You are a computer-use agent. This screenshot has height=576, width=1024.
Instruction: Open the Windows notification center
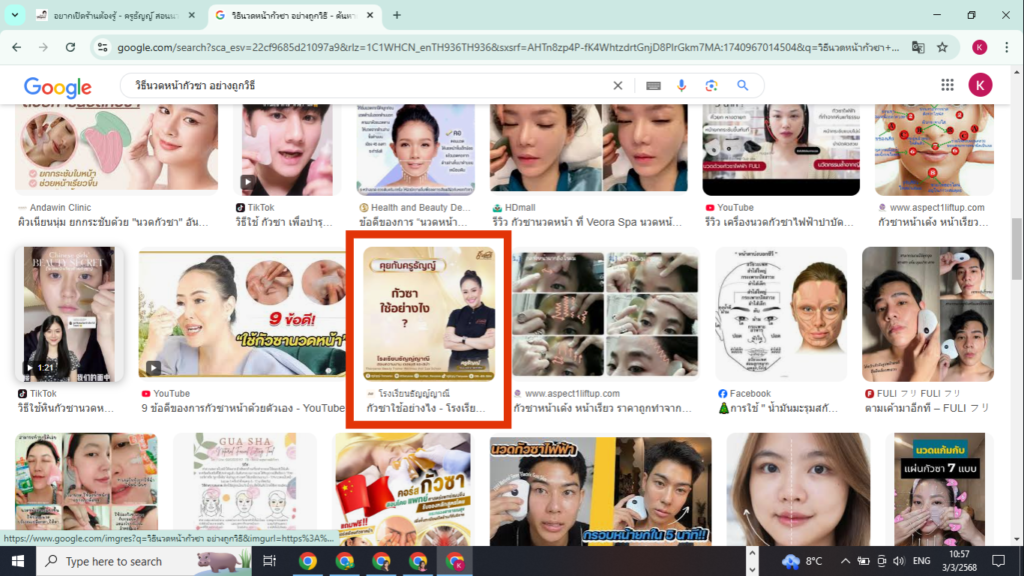click(x=998, y=561)
